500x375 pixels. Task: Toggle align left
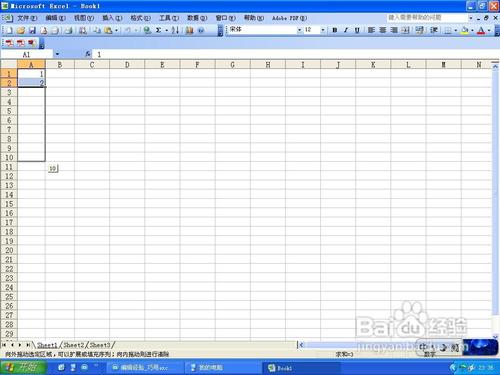[371, 30]
